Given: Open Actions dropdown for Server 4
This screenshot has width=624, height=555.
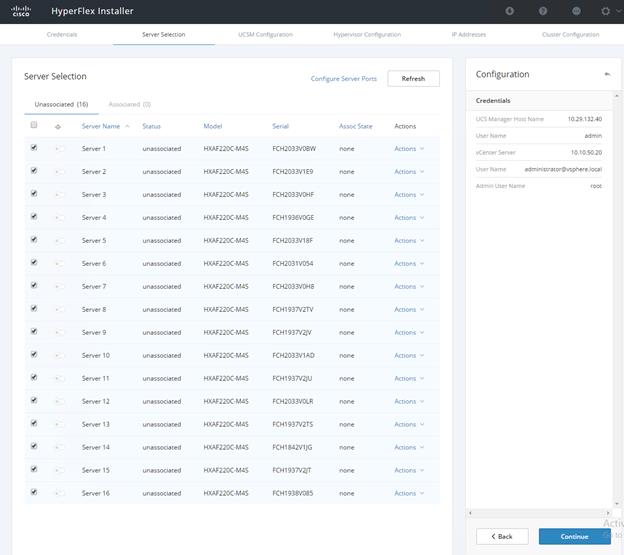Looking at the screenshot, I should click(409, 218).
